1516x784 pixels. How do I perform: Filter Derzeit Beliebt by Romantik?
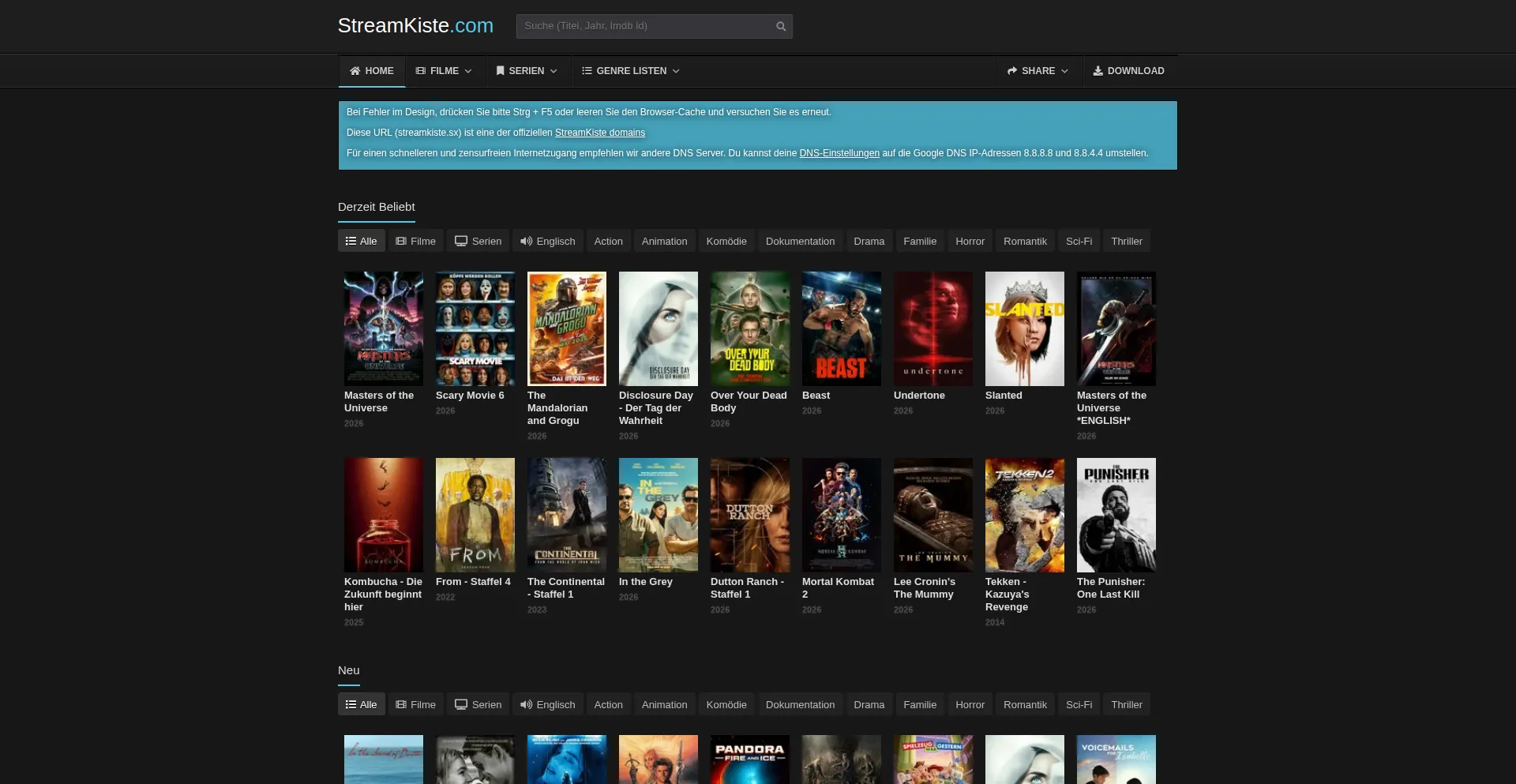tap(1026, 242)
